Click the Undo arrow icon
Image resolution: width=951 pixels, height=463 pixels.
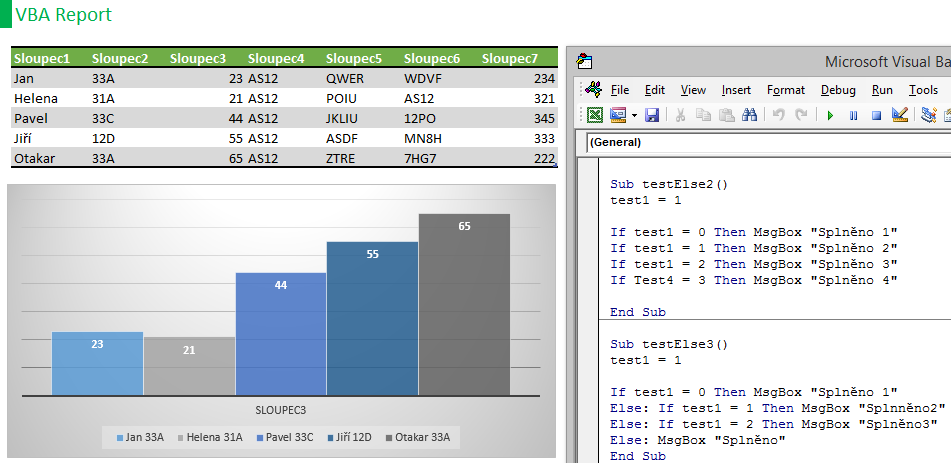pos(779,115)
